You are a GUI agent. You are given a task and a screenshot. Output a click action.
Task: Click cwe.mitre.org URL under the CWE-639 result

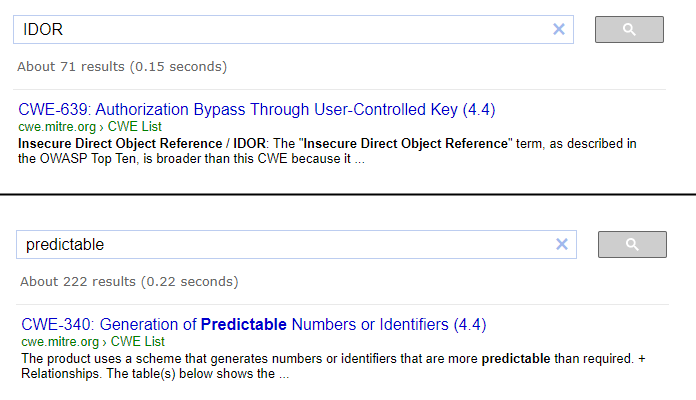(57, 127)
